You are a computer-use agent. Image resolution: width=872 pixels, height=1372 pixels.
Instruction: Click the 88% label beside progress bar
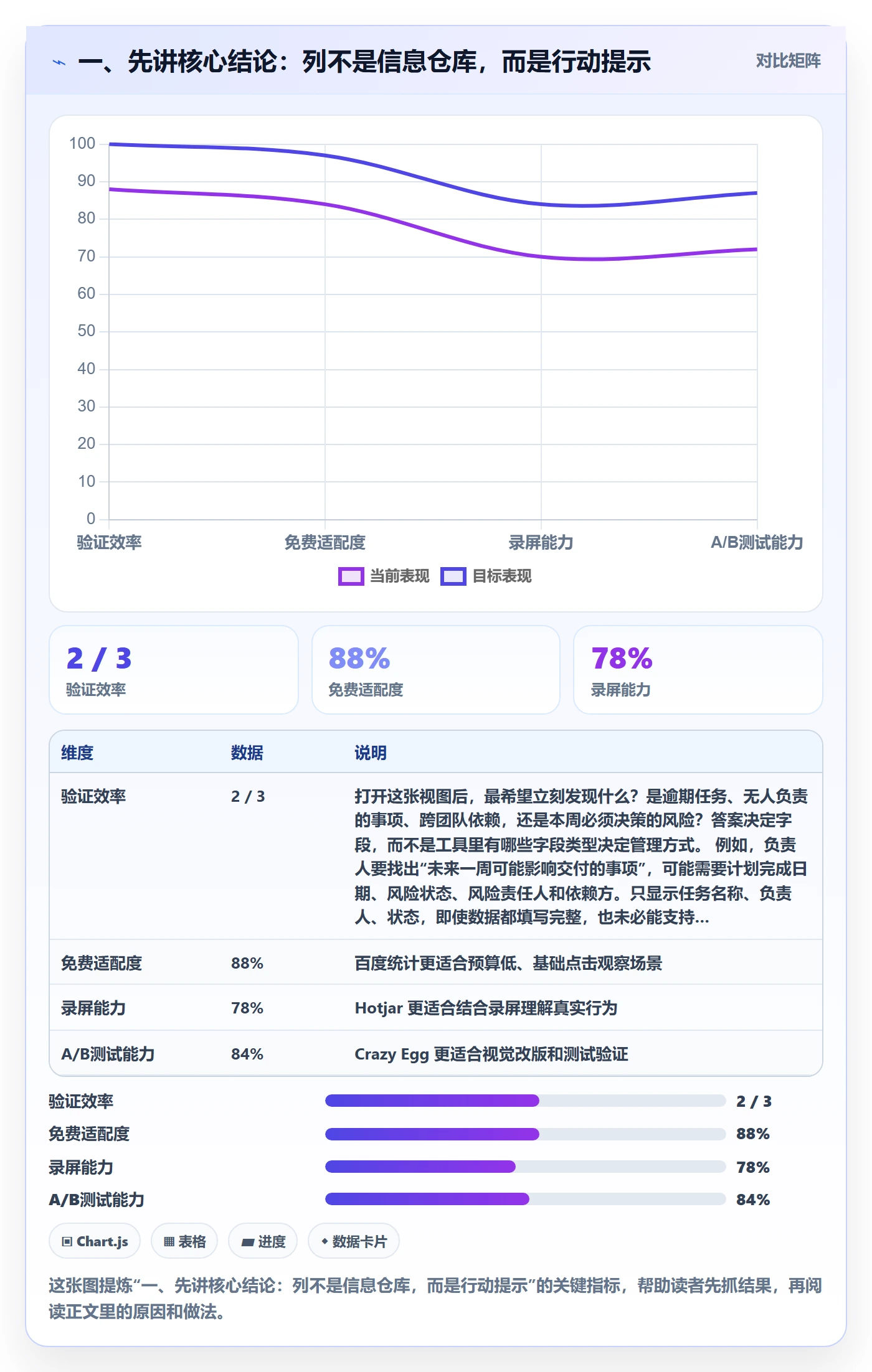753,1134
